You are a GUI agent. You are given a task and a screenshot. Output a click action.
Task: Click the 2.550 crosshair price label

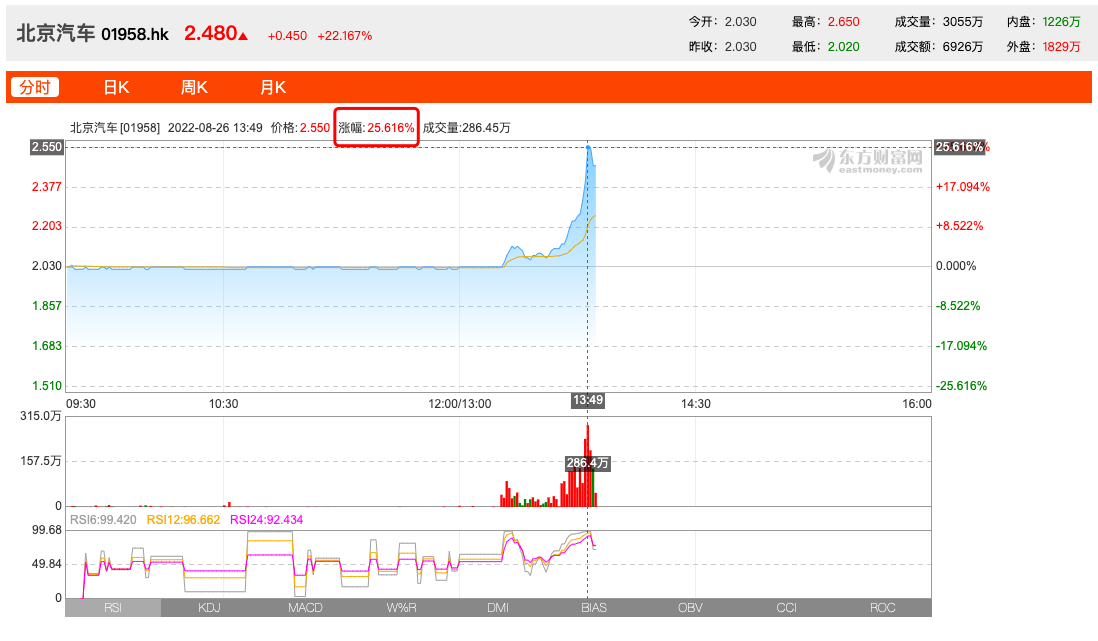pos(47,146)
